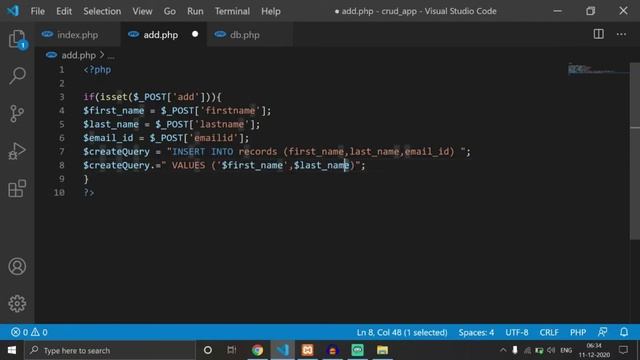Screen dimensions: 640x360
Task: Open the taskbar clock and date
Action: (x=594, y=350)
